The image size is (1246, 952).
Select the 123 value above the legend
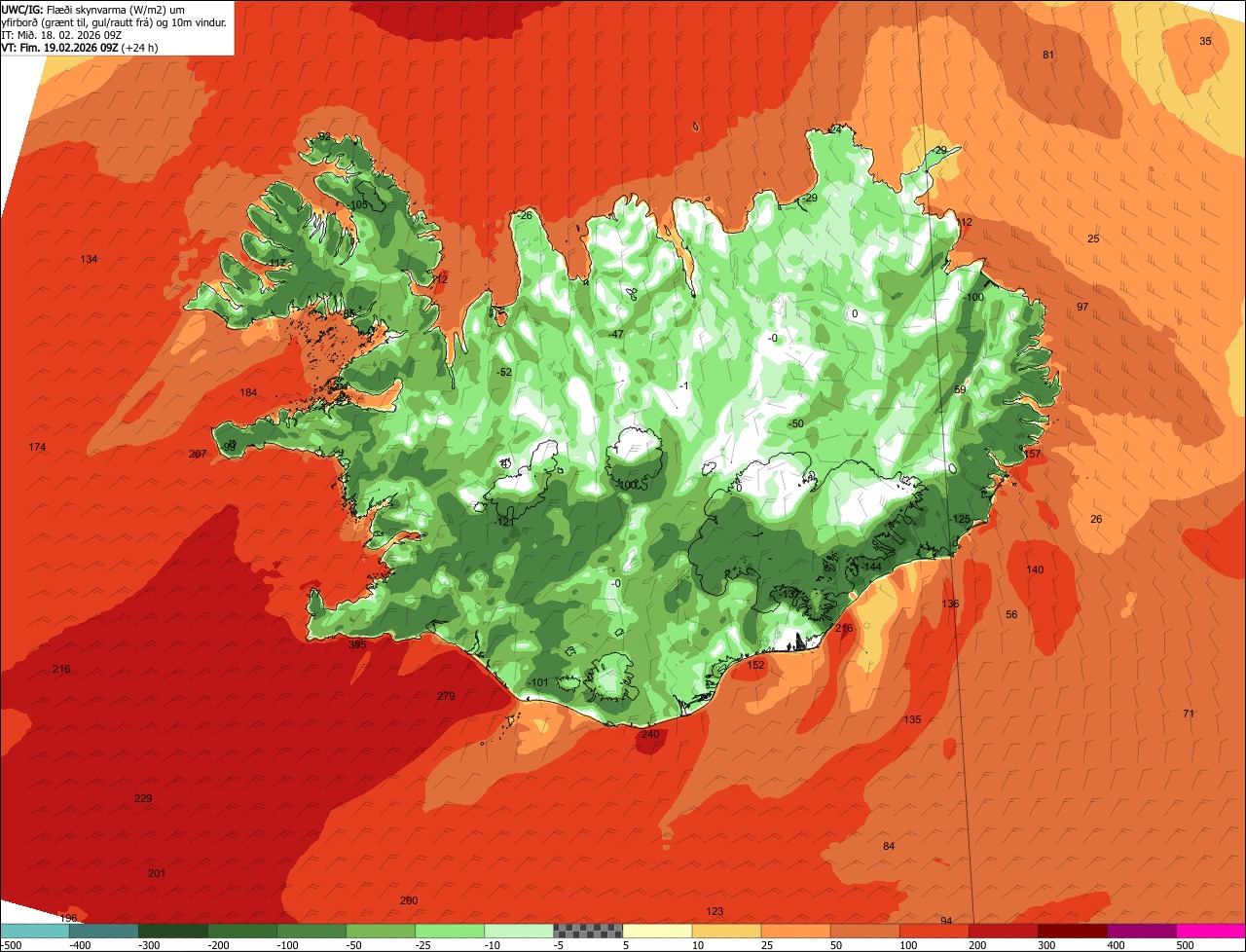[715, 911]
